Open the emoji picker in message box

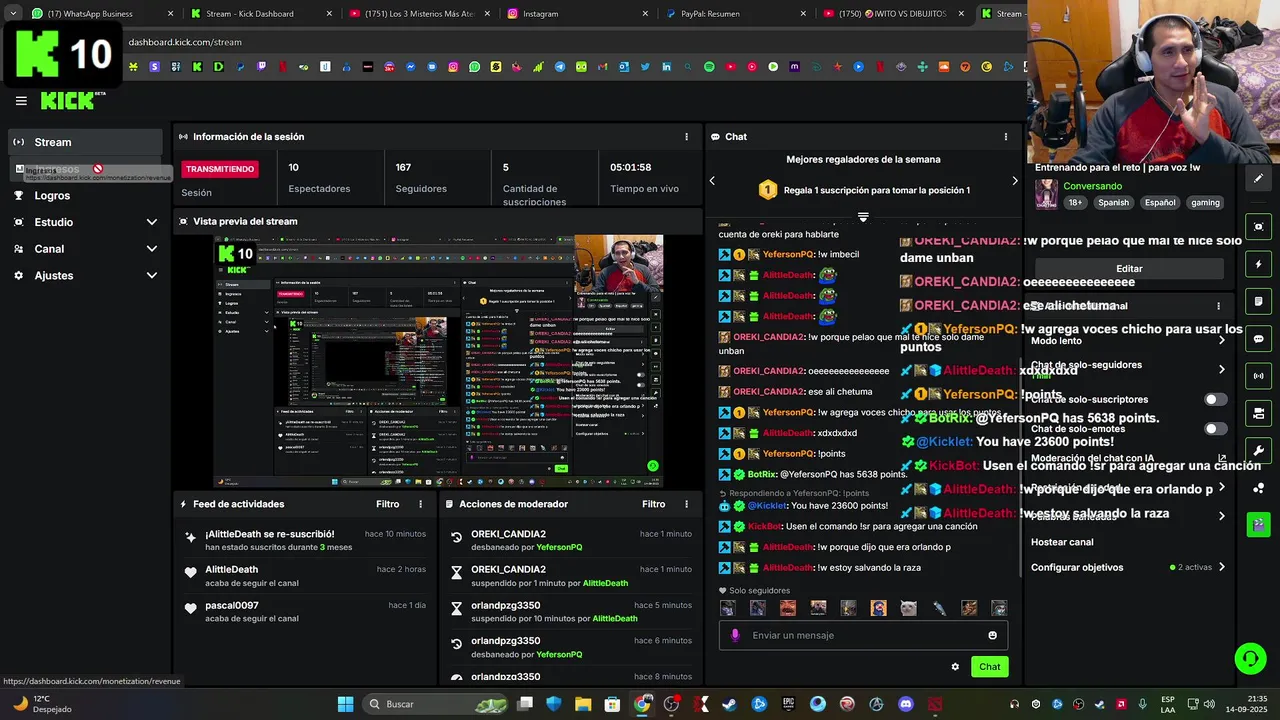coord(992,635)
